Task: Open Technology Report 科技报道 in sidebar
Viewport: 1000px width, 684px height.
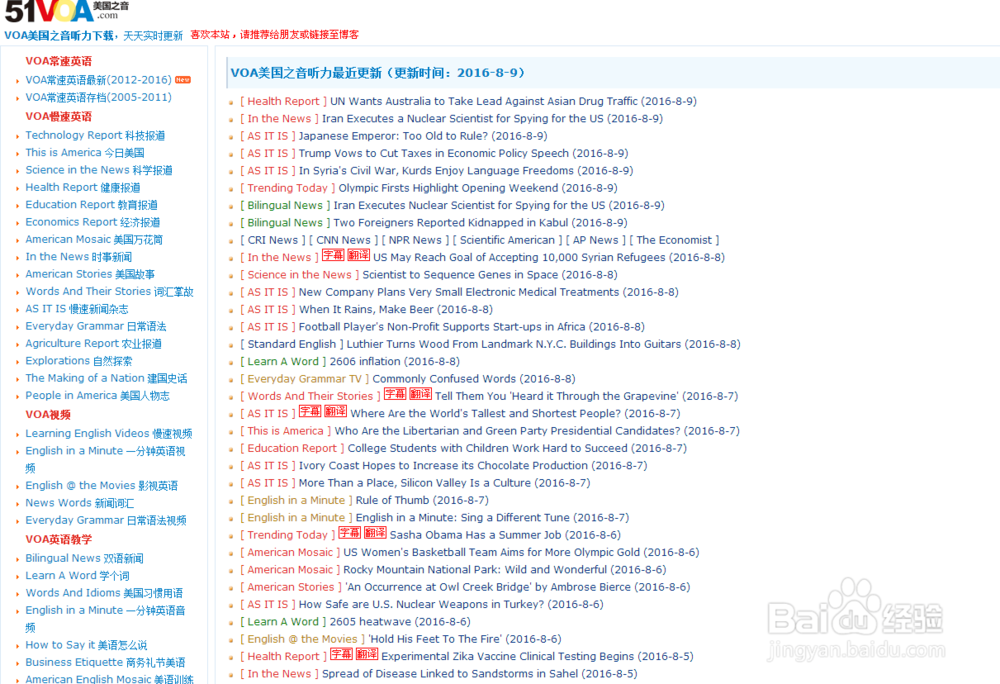Action: [95, 135]
